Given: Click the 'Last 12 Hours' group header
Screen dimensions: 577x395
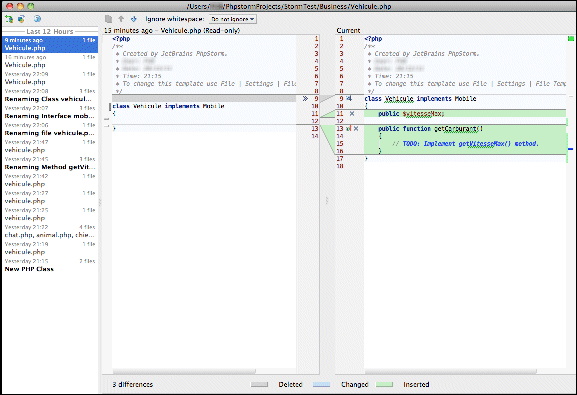Looking at the screenshot, I should click(x=50, y=32).
